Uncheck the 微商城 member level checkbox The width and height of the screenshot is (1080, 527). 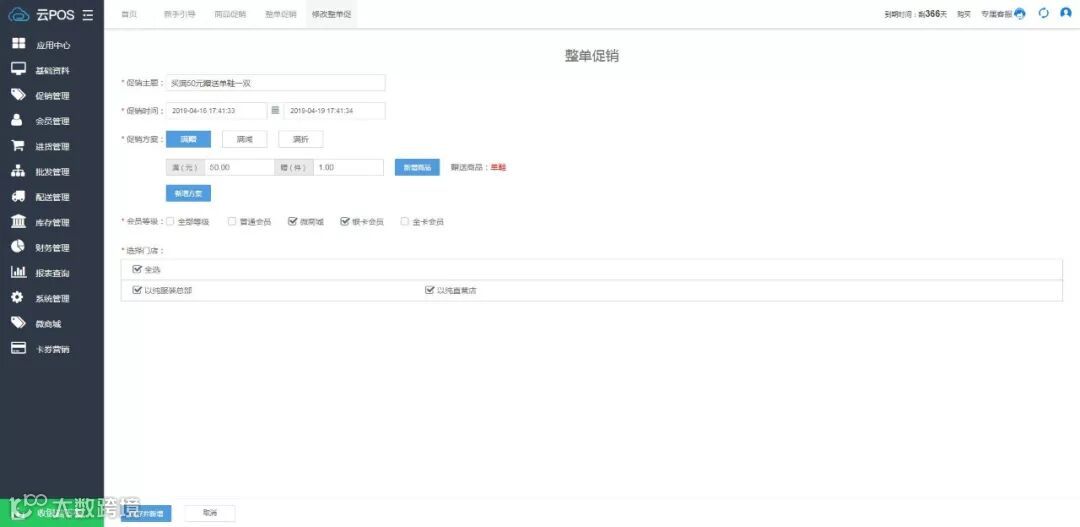(x=293, y=222)
